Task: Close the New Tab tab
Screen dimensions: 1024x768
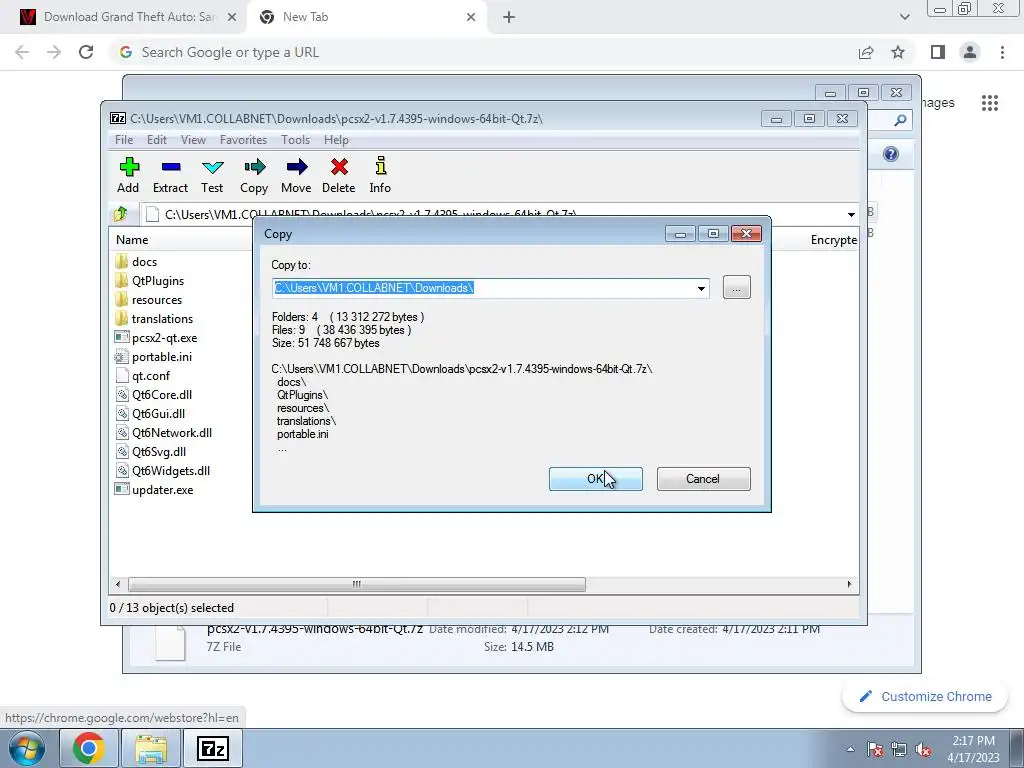Action: pos(471,17)
